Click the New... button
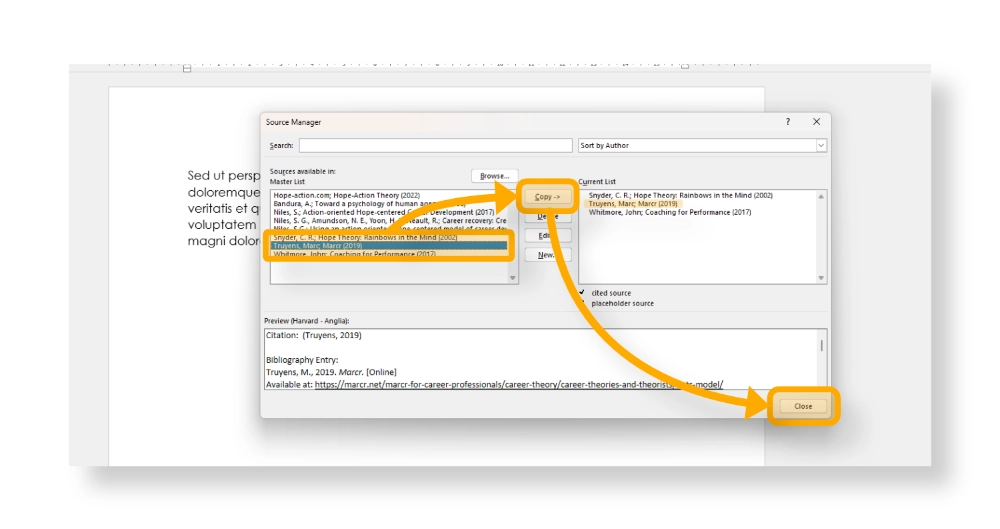Screen dimensions: 1000x529 [548, 255]
